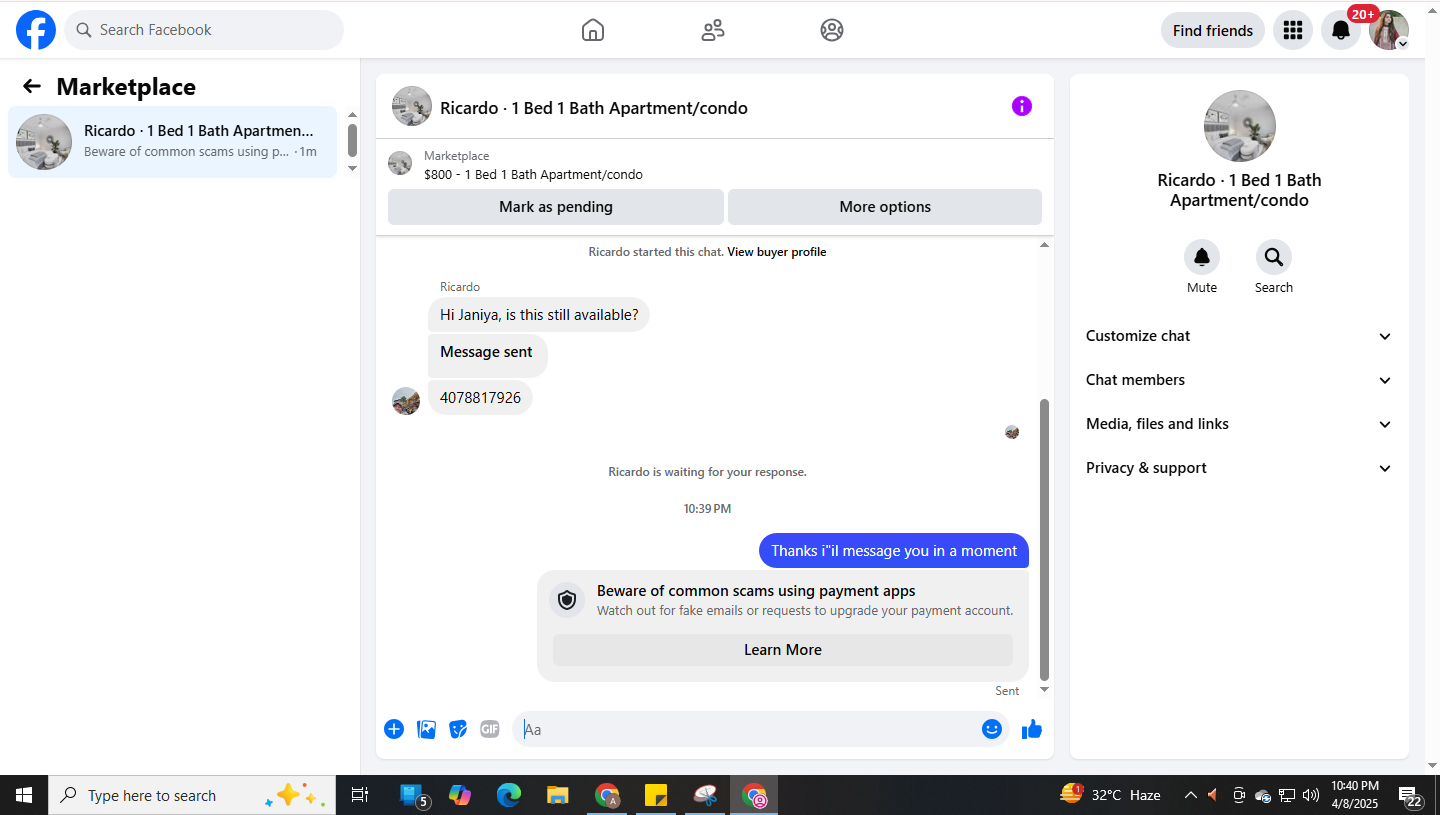Expand the Customize chat section
The height and width of the screenshot is (815, 1440).
(1239, 336)
